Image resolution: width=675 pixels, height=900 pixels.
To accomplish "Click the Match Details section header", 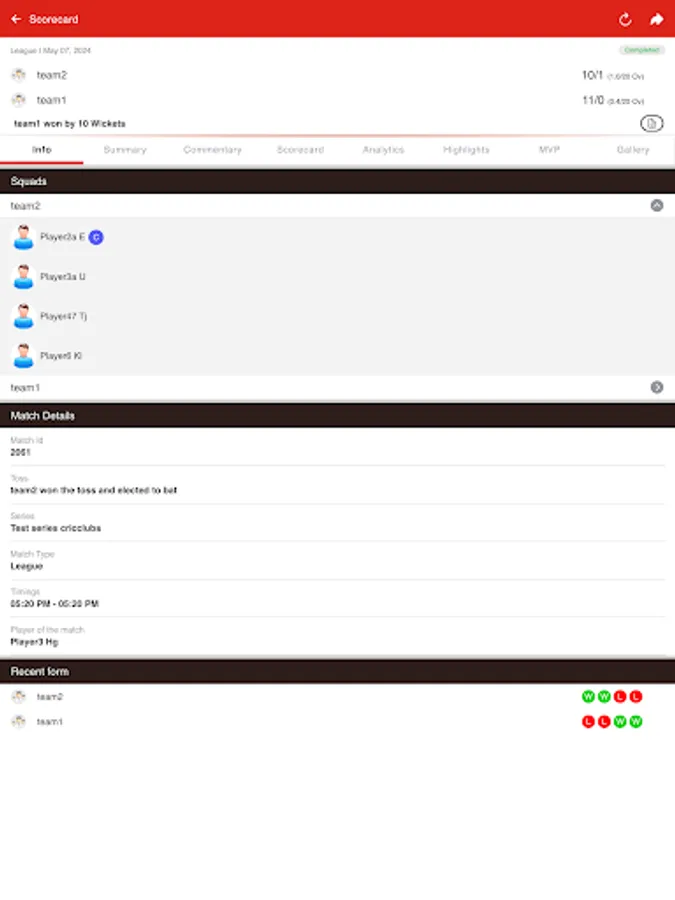I will point(338,416).
